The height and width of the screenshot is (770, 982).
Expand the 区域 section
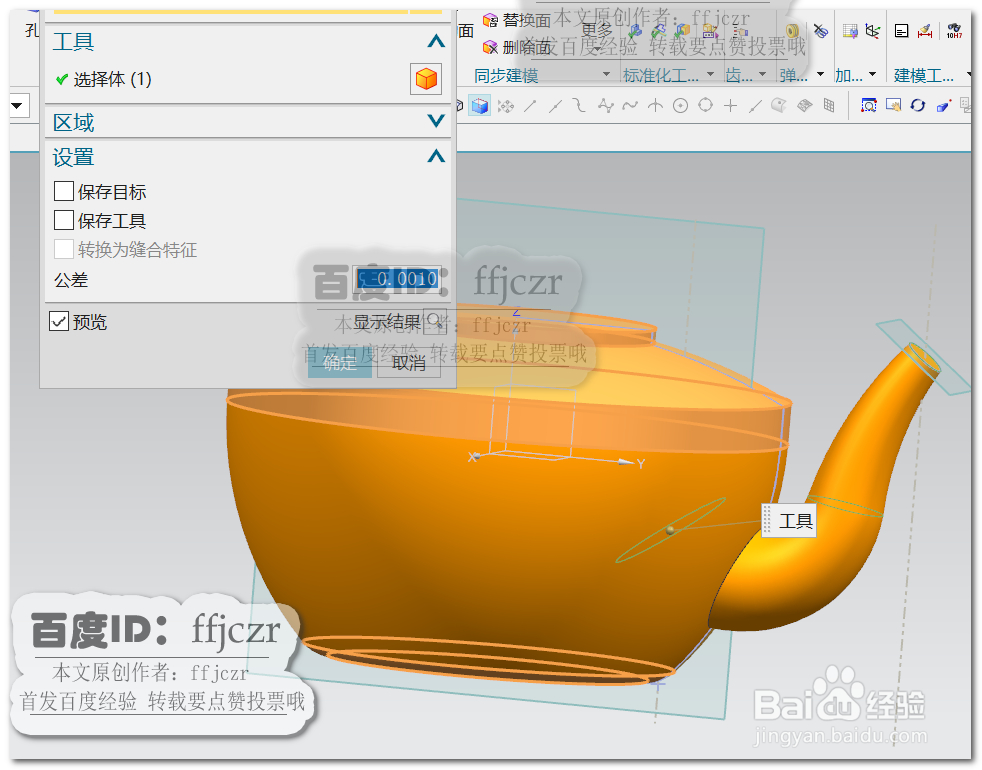(436, 121)
